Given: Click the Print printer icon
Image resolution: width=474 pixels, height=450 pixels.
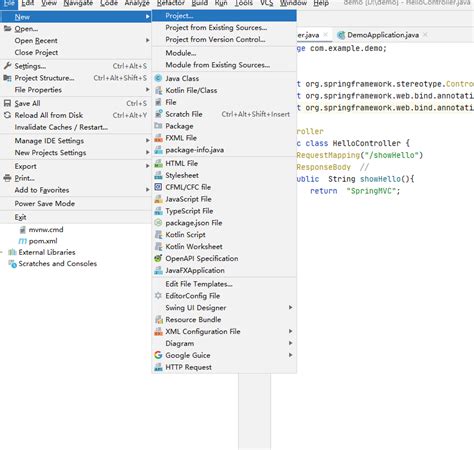Looking at the screenshot, I should 7,178.
